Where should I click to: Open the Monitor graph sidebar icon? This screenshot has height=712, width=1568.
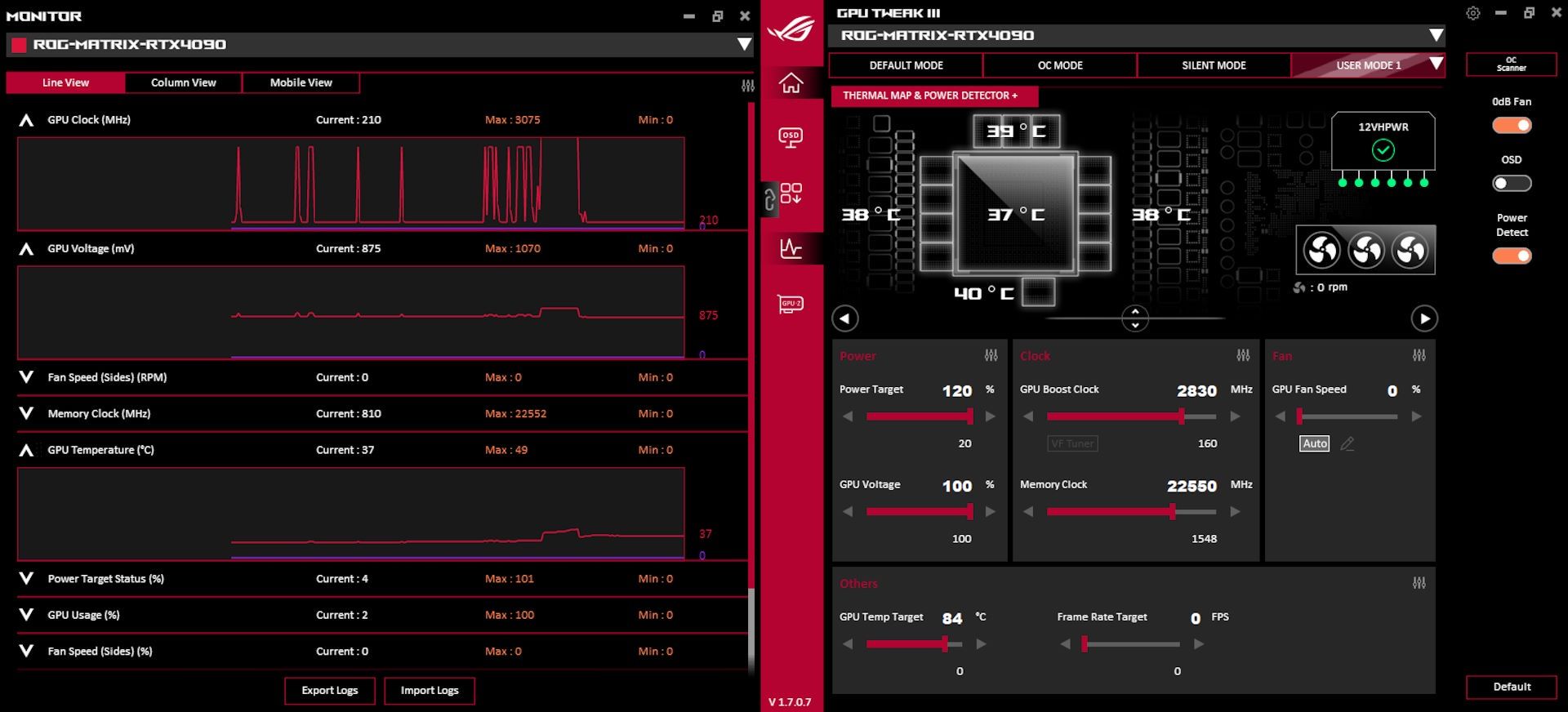point(791,248)
